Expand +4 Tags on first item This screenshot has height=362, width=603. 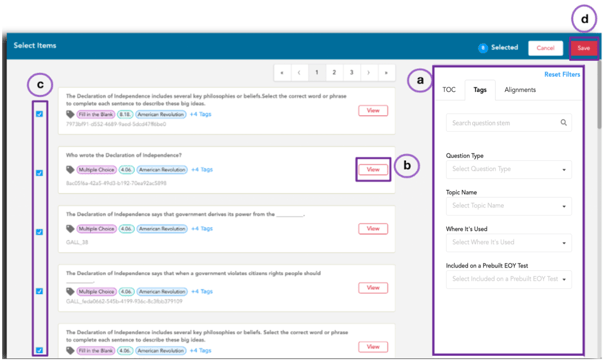pos(200,114)
